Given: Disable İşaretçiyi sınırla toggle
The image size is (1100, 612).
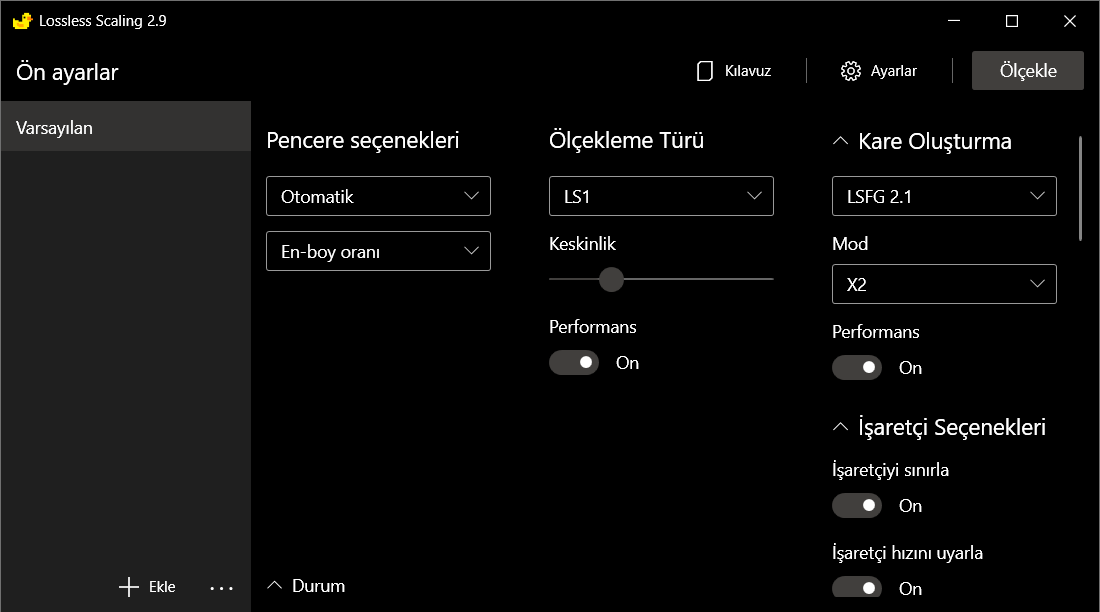Looking at the screenshot, I should click(x=857, y=506).
